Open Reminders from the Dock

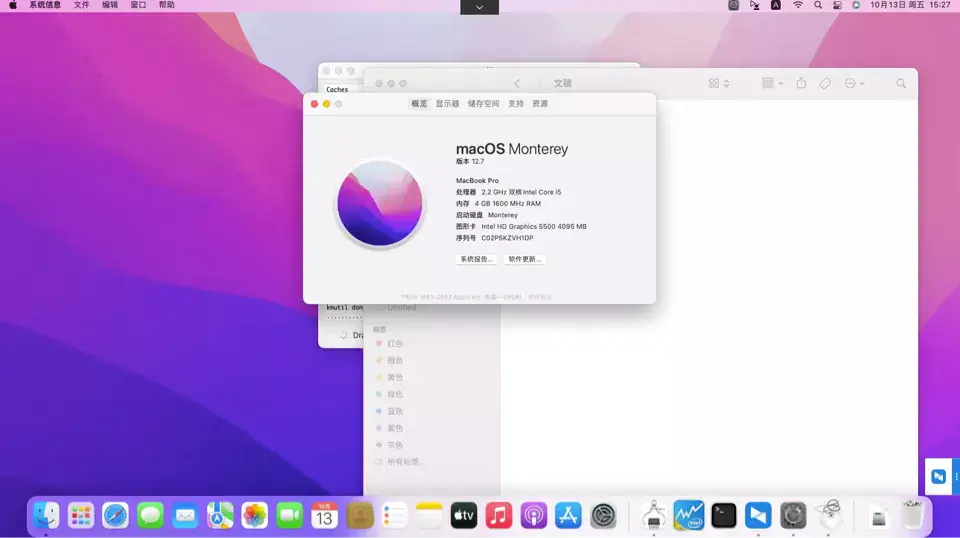[x=394, y=515]
